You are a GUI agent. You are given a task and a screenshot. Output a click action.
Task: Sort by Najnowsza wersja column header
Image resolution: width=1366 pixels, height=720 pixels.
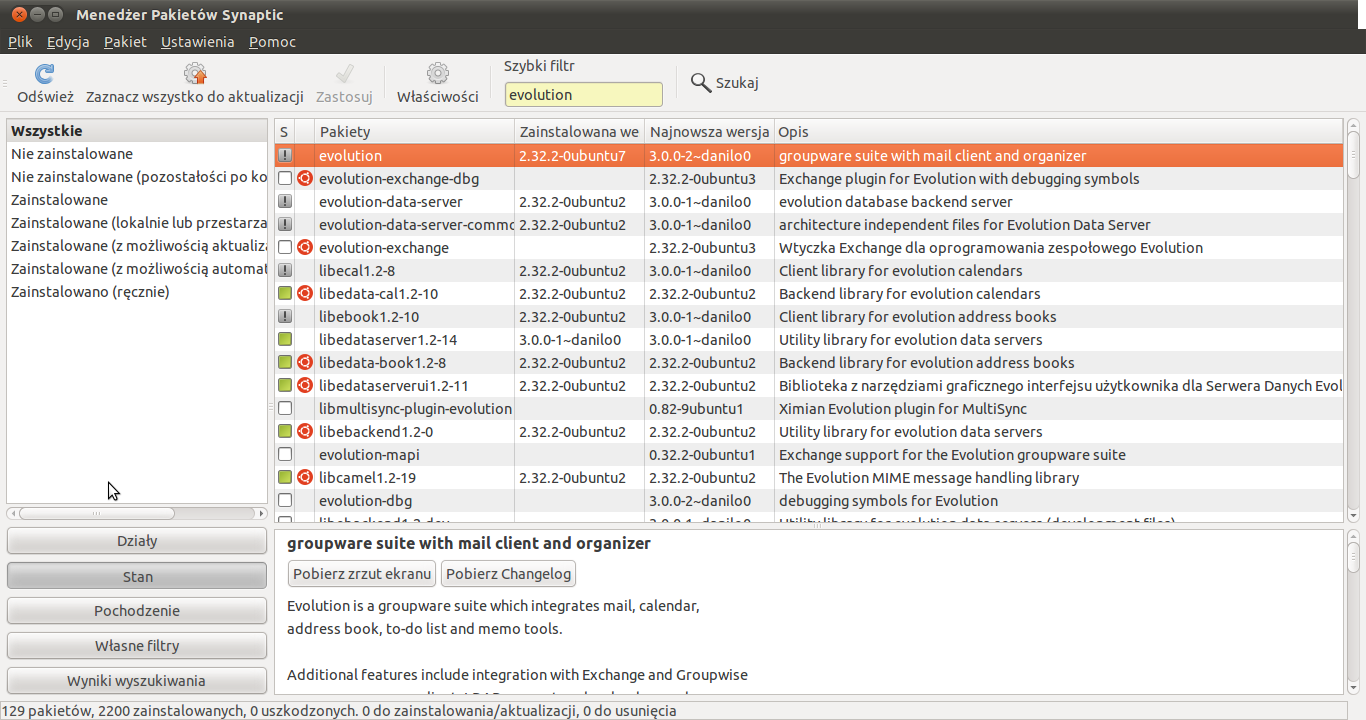coord(709,132)
